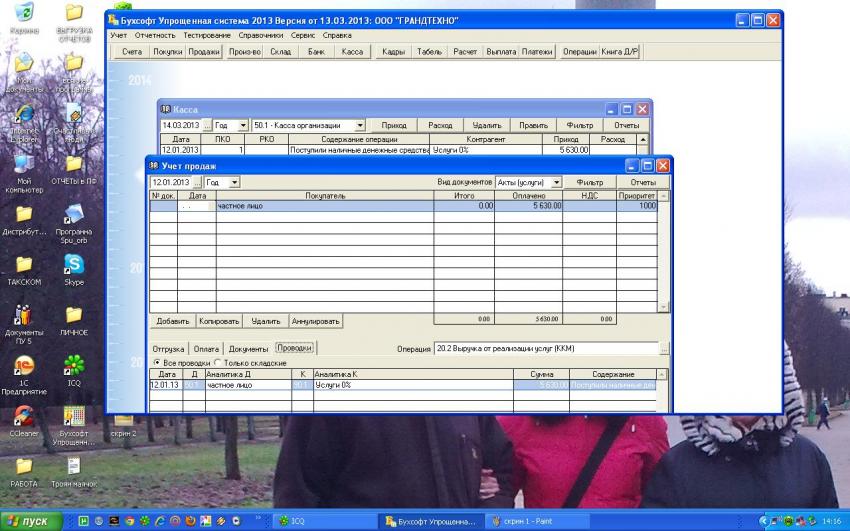Click the Бухсофт Упрощенная desktop shortcut
This screenshot has width=850, height=531.
[74, 416]
